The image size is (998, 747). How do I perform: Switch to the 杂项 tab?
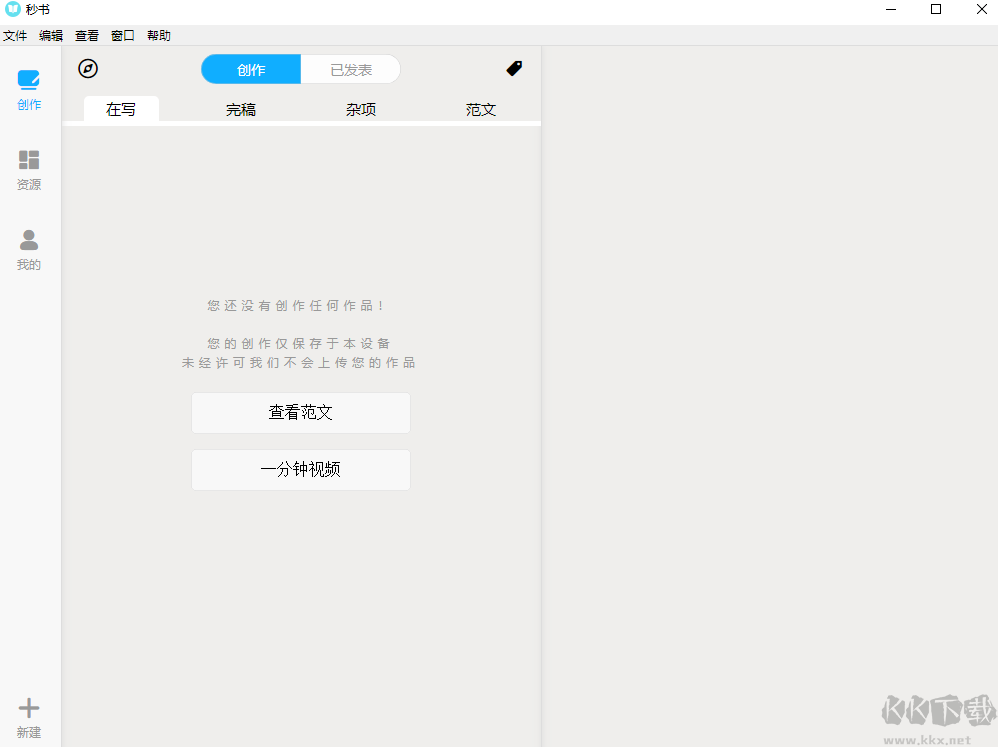(x=360, y=109)
